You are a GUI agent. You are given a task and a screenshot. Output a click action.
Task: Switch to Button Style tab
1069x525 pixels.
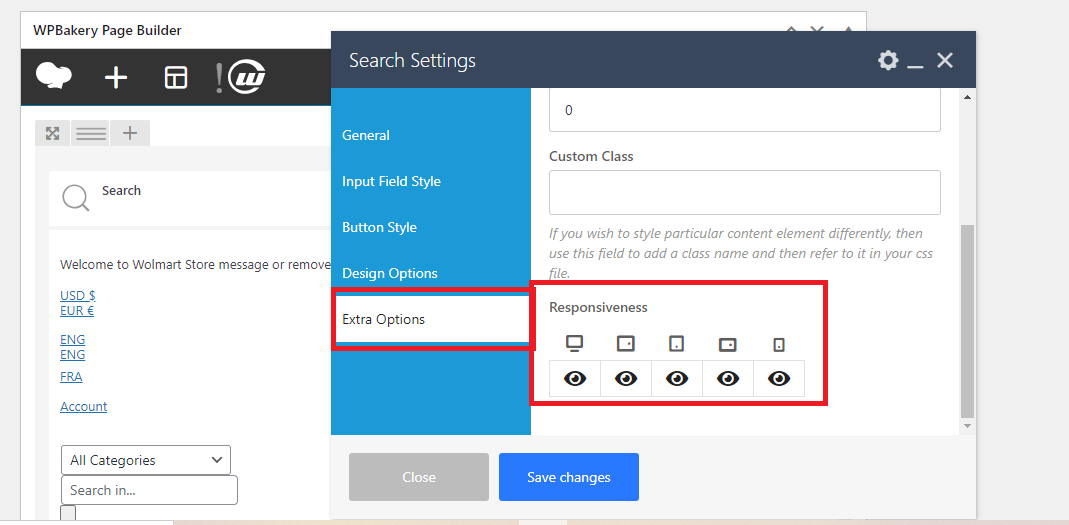[379, 227]
